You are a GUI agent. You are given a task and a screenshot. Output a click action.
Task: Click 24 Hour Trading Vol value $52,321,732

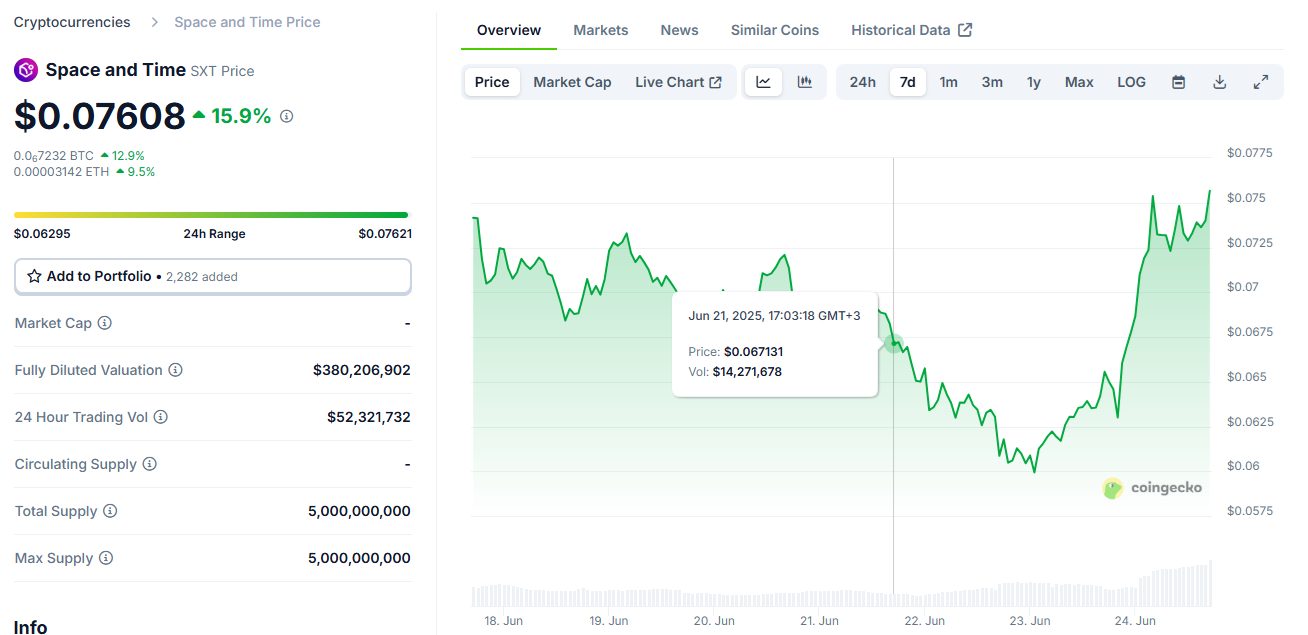[369, 417]
